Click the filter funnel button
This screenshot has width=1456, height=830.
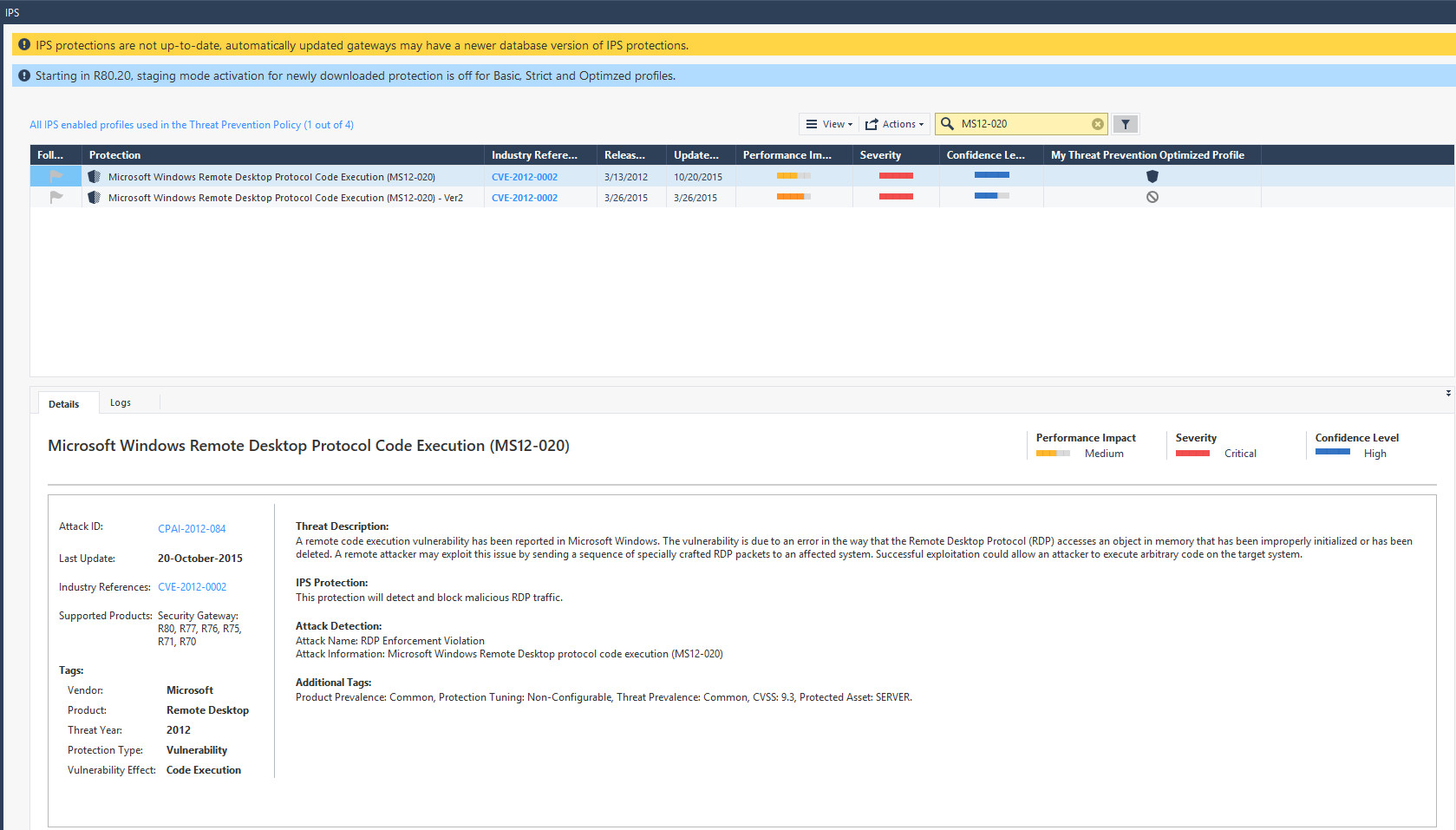tap(1126, 124)
